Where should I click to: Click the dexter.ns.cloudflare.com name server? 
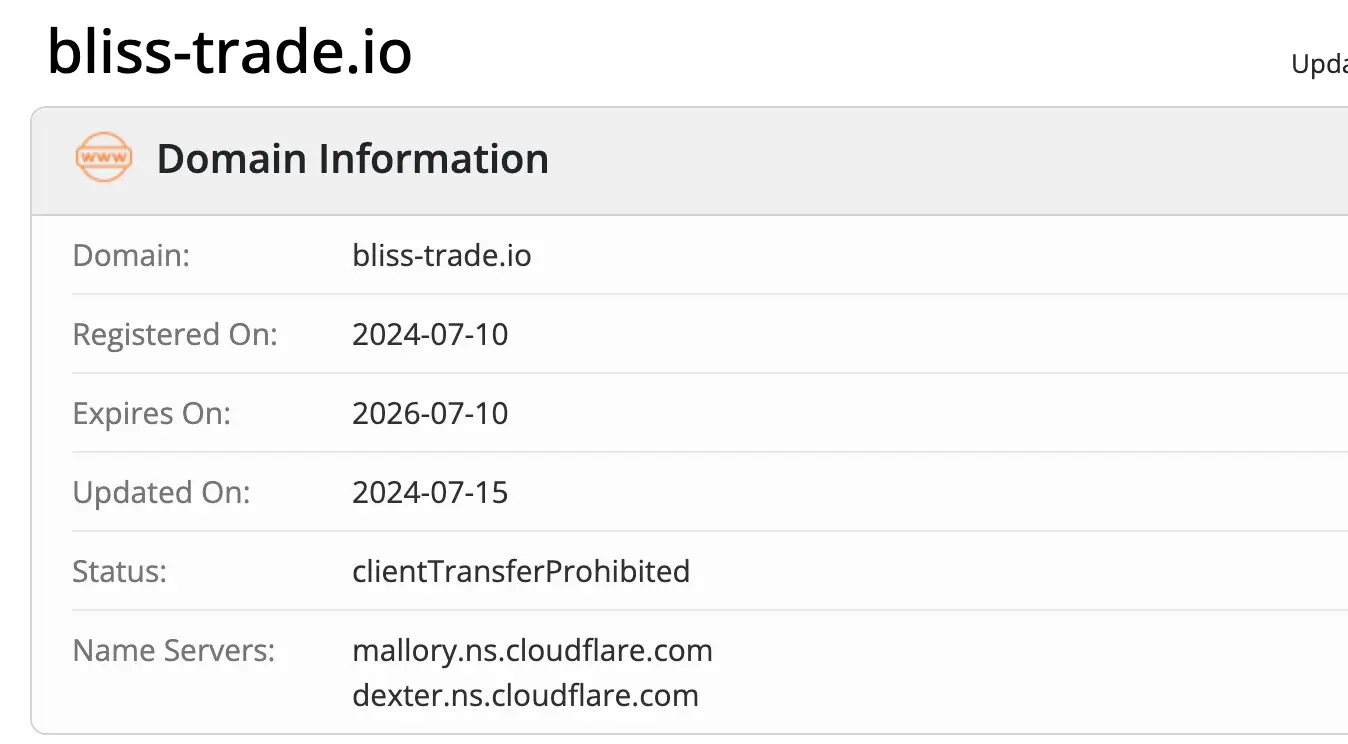pyautogui.click(x=525, y=695)
